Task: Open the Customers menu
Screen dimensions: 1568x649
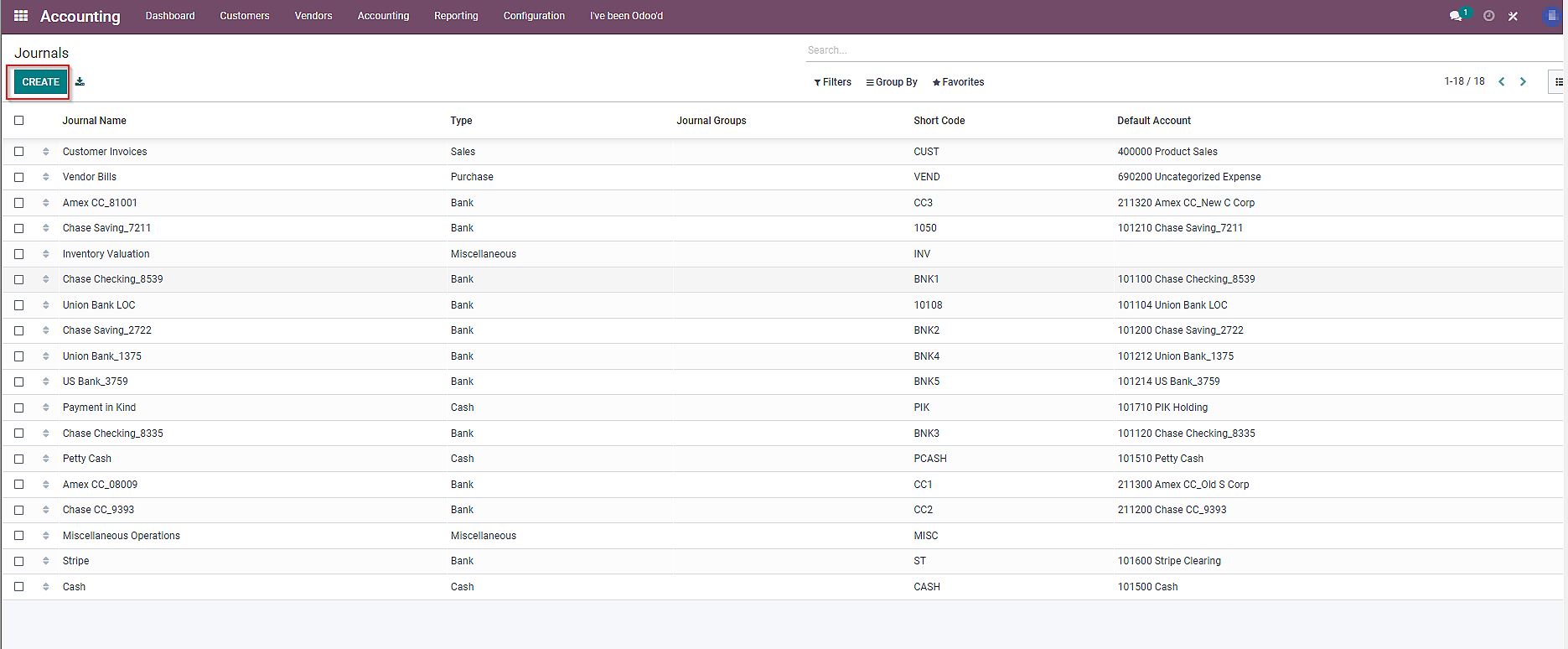Action: 245,16
